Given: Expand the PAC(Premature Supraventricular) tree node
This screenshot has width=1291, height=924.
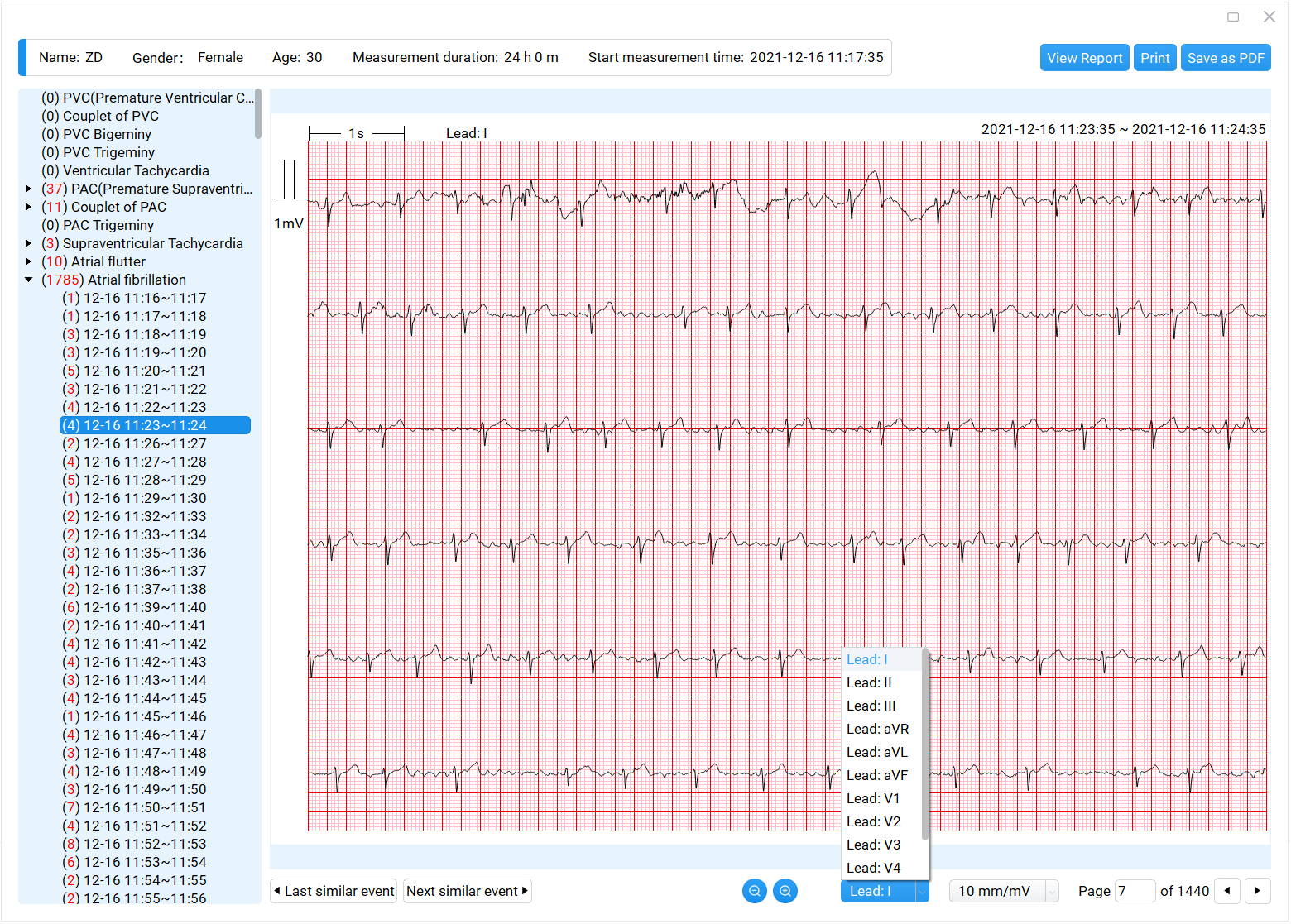Looking at the screenshot, I should [x=29, y=189].
